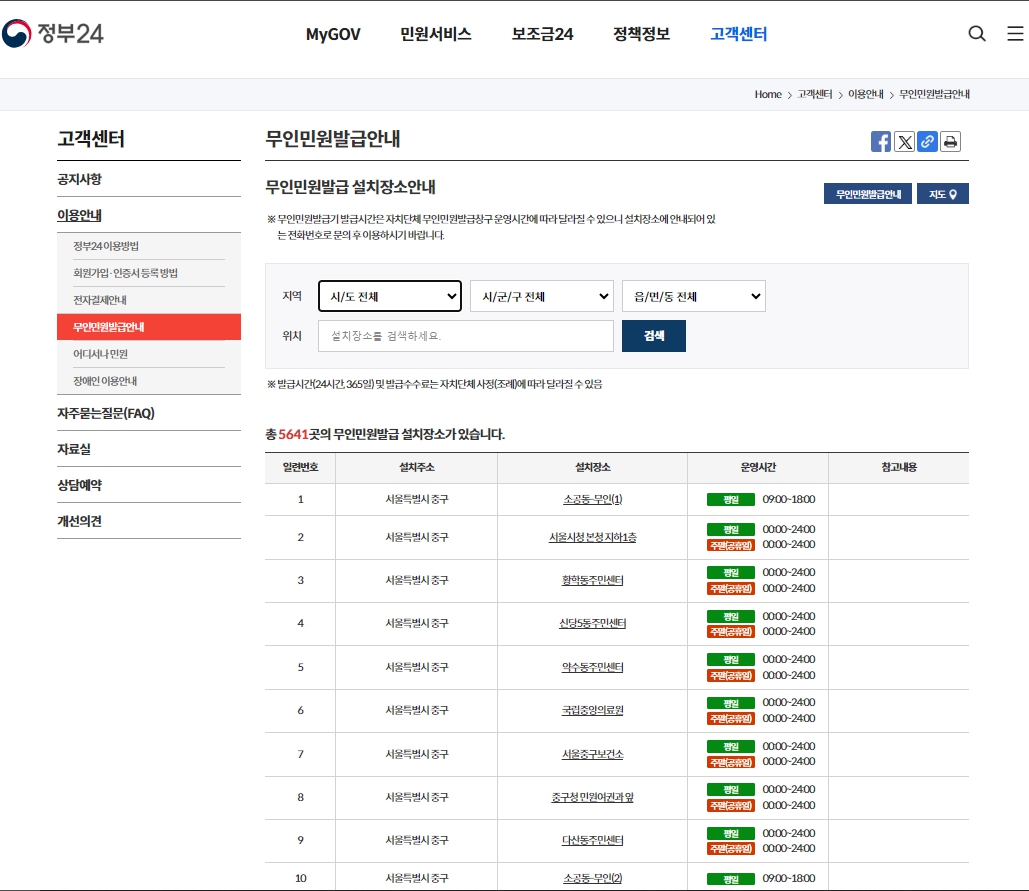Open the 지도 map button
The width and height of the screenshot is (1029, 891).
click(942, 194)
